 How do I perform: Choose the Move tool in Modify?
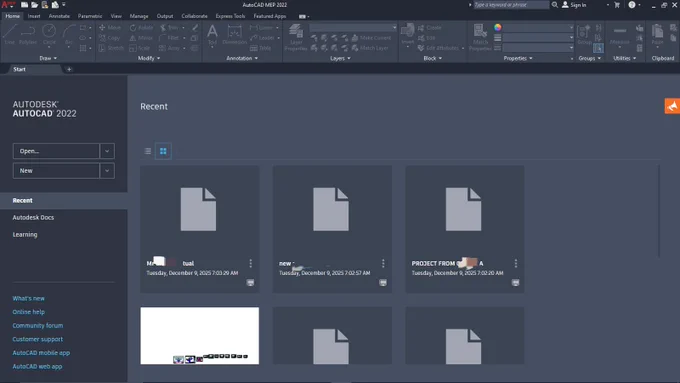tap(110, 27)
